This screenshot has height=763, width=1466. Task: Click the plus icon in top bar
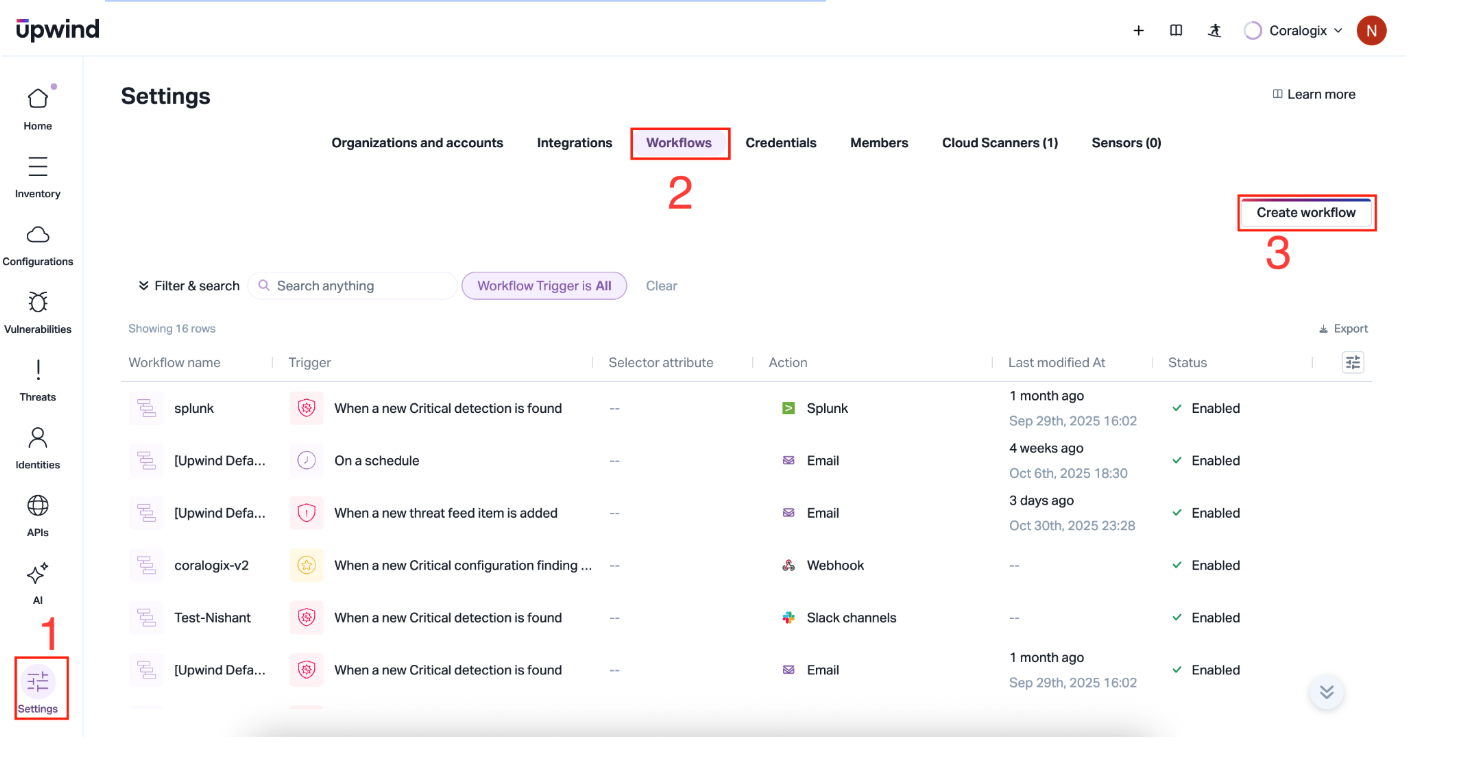click(1138, 31)
